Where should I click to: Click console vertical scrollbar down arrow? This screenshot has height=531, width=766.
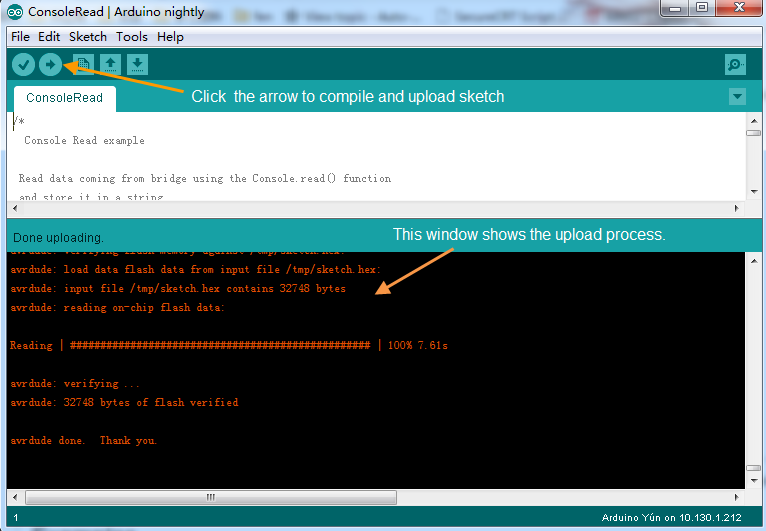coord(754,481)
